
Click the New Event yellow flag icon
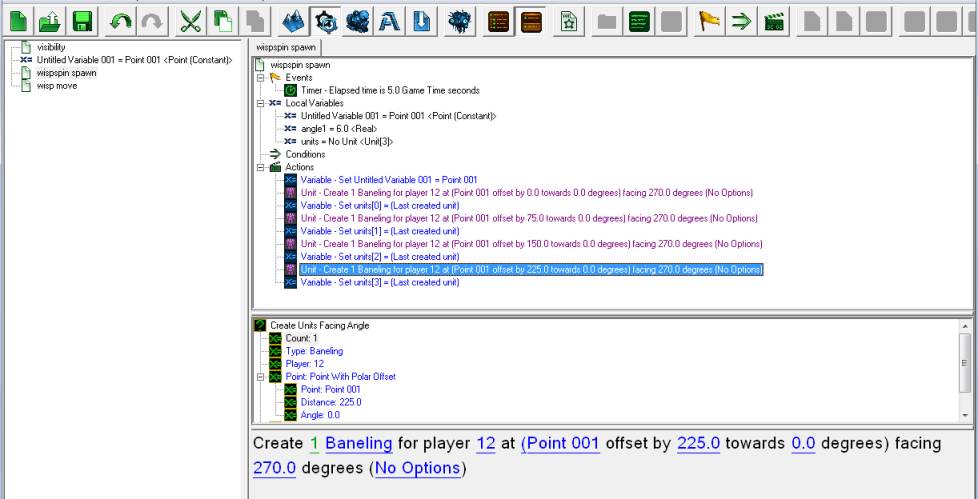click(709, 20)
